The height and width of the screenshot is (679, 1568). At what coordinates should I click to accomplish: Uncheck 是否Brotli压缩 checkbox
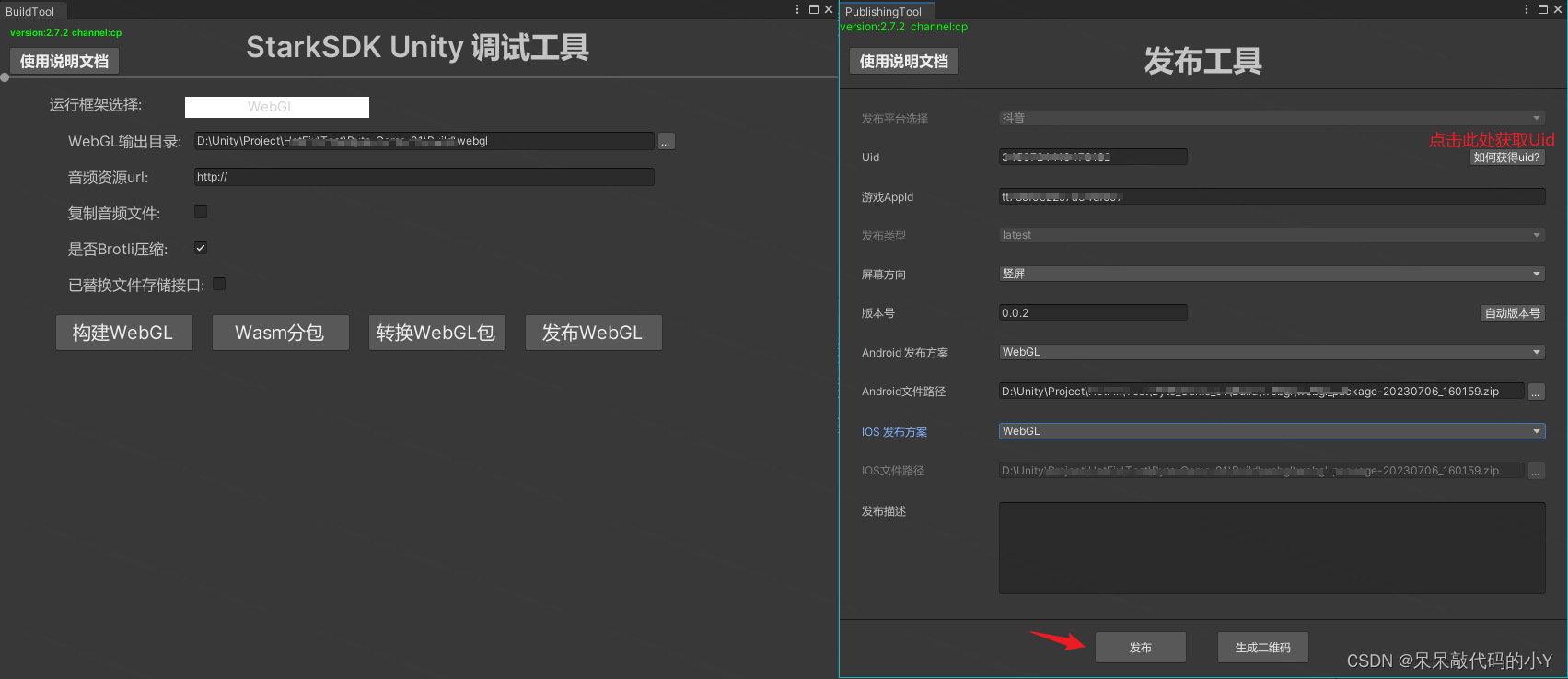click(201, 248)
